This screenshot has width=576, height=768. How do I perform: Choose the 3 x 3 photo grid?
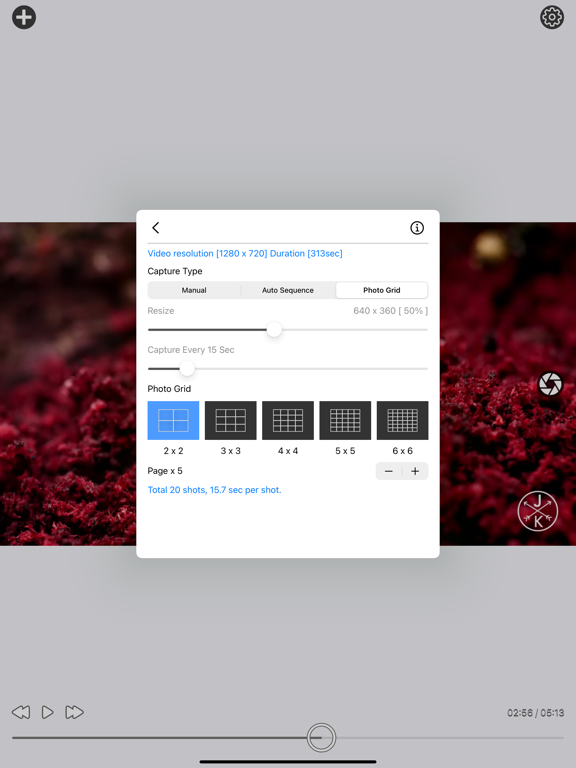tap(231, 420)
